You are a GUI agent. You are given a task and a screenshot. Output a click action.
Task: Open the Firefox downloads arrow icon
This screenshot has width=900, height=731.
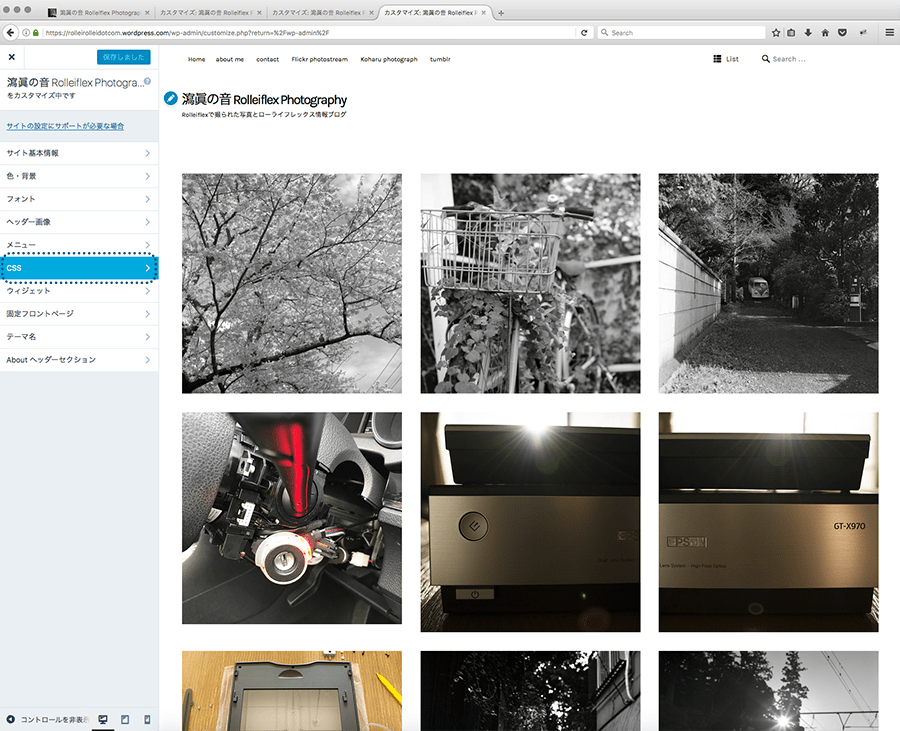pyautogui.click(x=808, y=33)
